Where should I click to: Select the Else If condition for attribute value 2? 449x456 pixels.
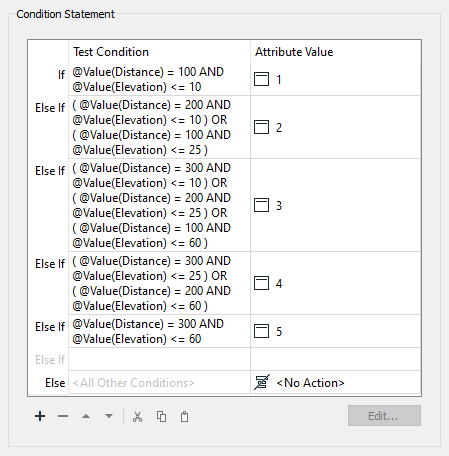click(x=159, y=127)
